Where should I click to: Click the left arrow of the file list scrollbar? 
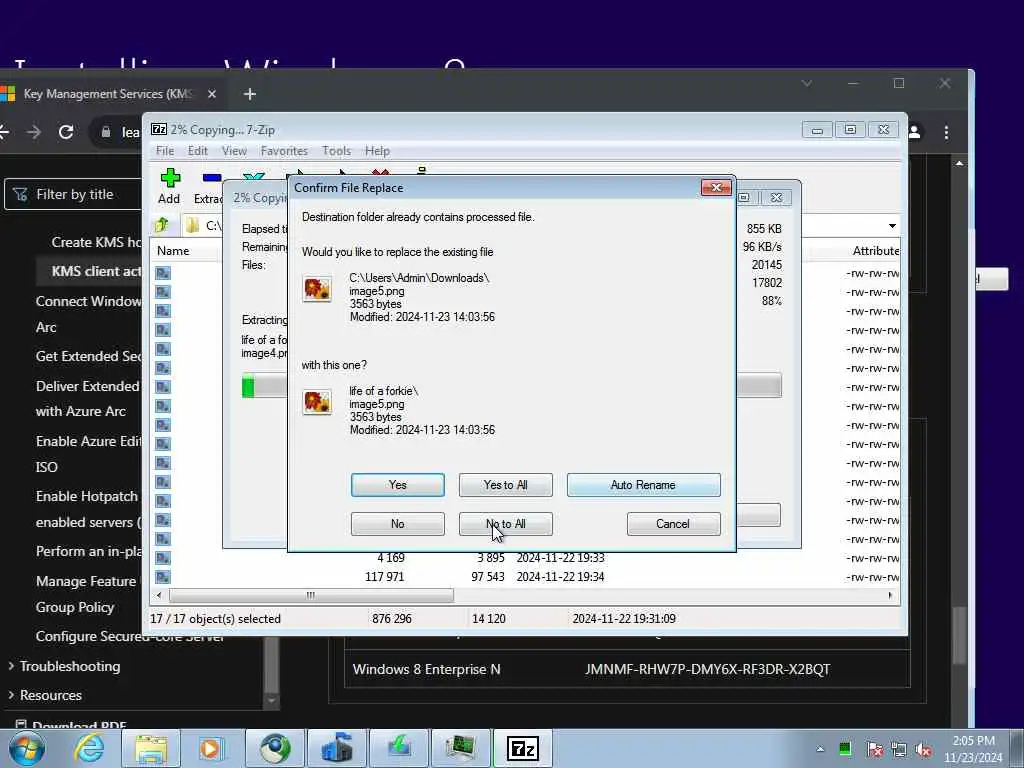[159, 596]
